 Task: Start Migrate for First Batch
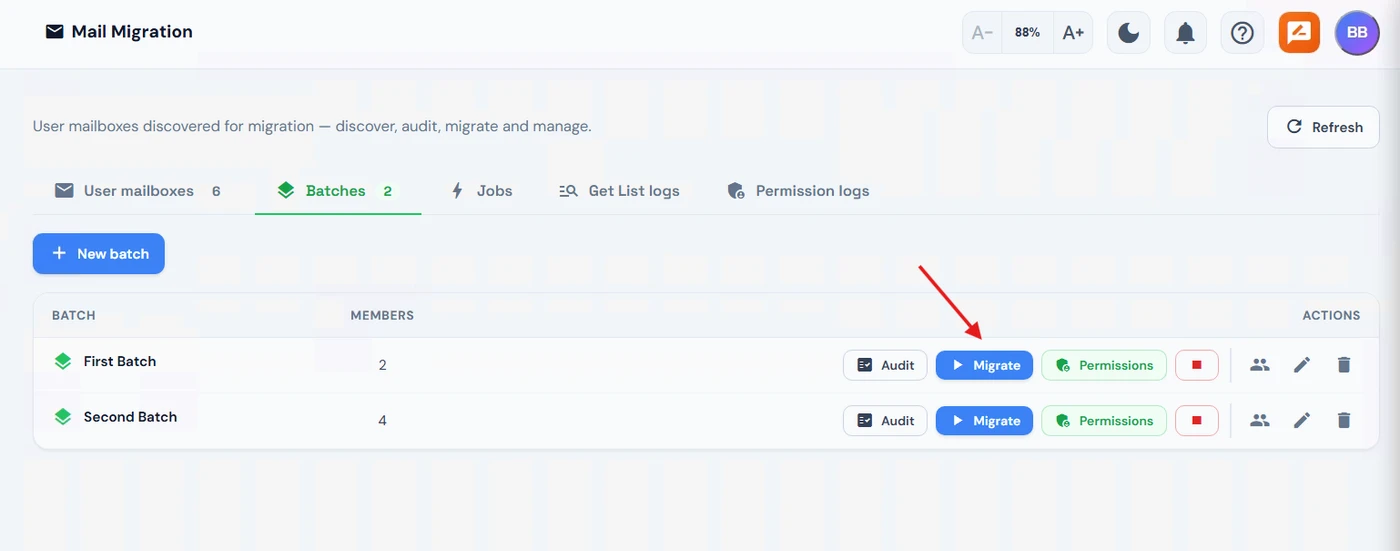[984, 365]
